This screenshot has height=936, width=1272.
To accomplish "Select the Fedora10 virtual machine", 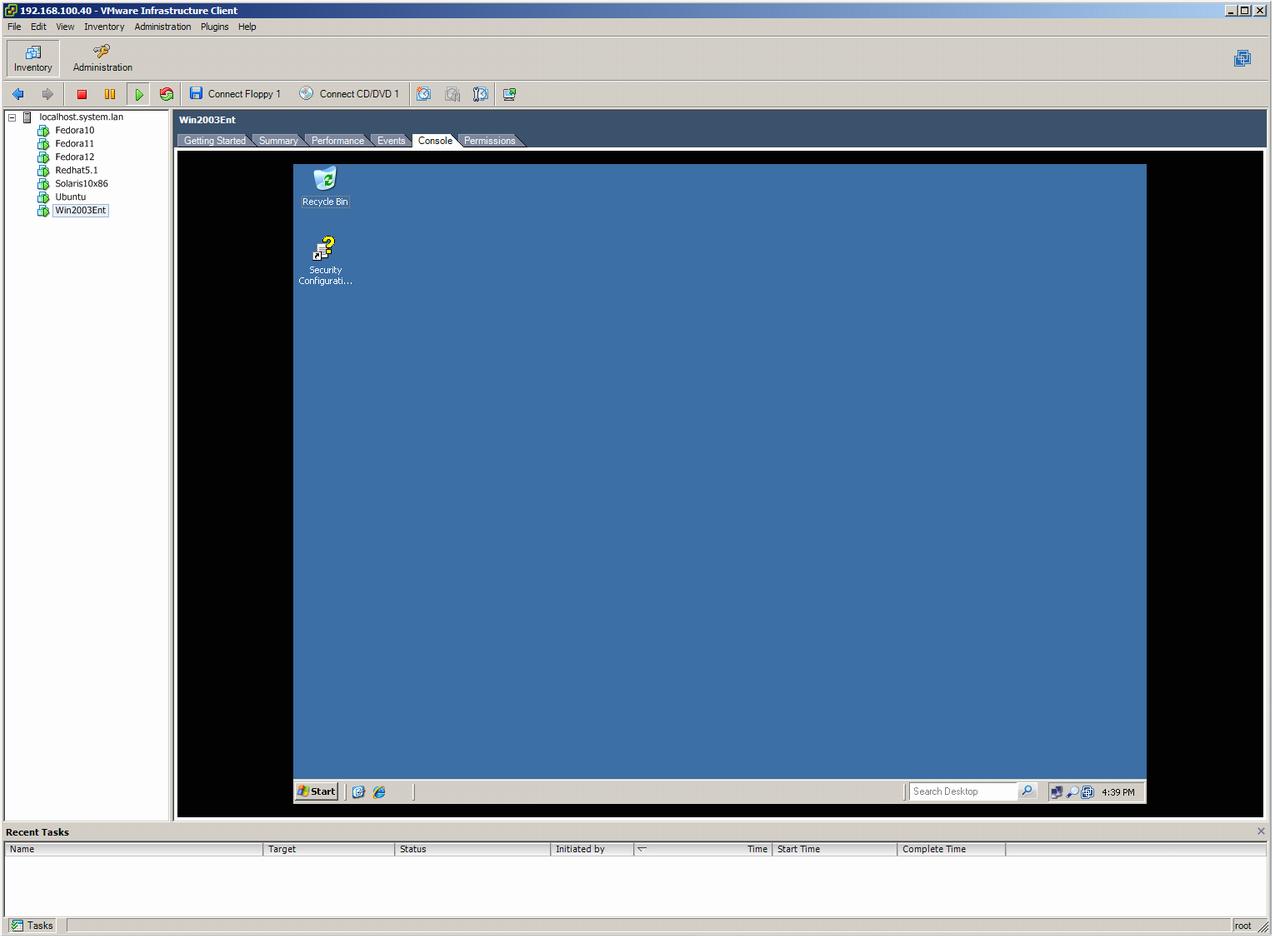I will pos(74,130).
